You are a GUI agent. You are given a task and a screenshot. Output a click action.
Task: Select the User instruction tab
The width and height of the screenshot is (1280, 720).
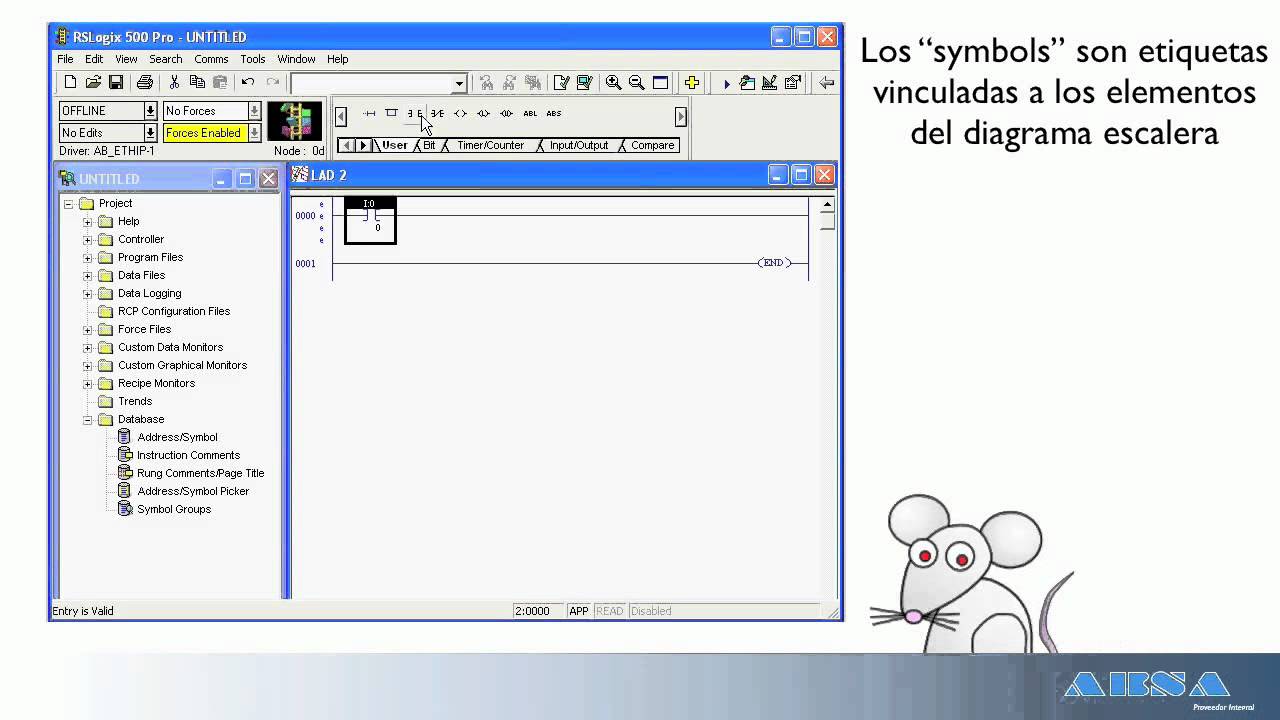pos(394,145)
